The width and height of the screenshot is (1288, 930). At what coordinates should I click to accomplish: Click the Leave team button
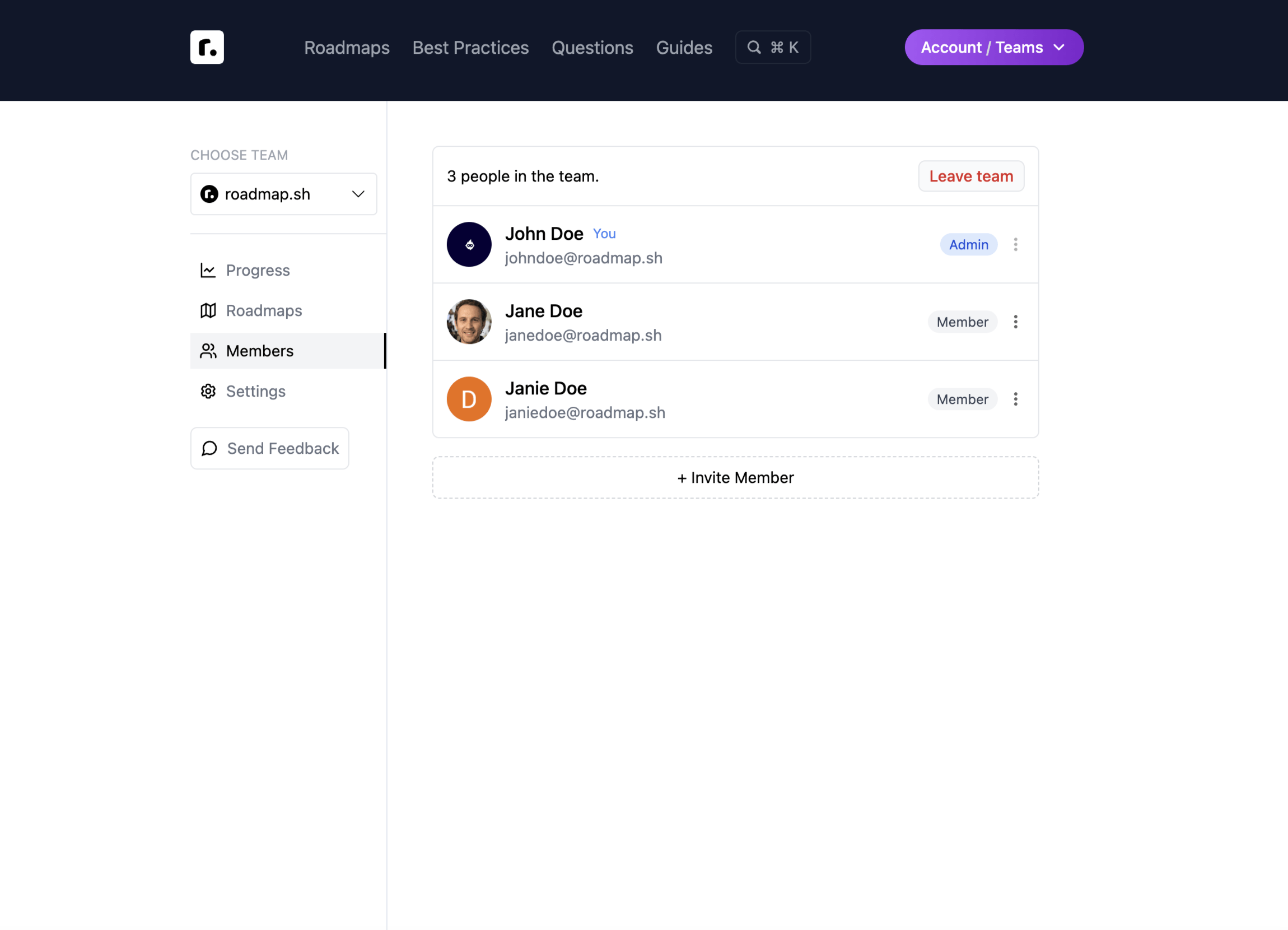(970, 176)
